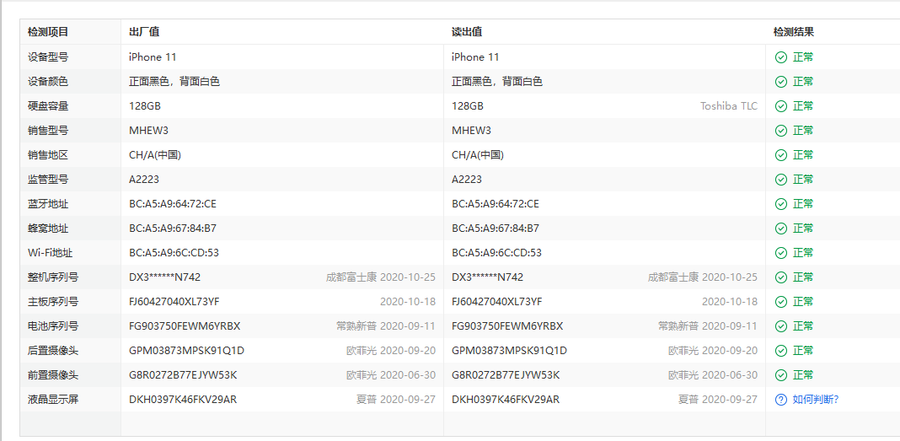Screen dimensions: 900x441
Task: Click factory value 正面黑色，背面白色
Action: click(174, 82)
